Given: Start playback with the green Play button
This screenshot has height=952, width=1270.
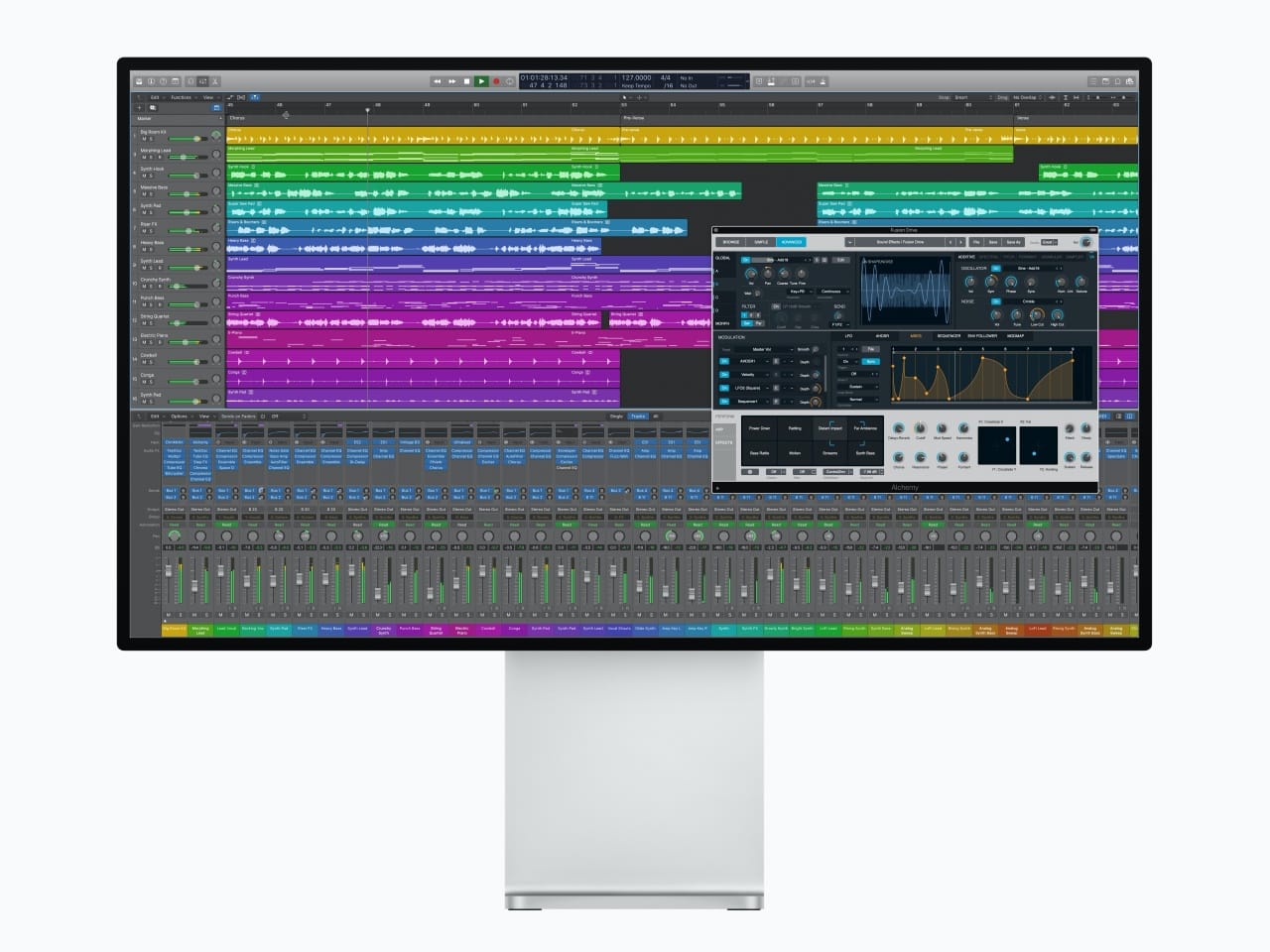Looking at the screenshot, I should [481, 81].
